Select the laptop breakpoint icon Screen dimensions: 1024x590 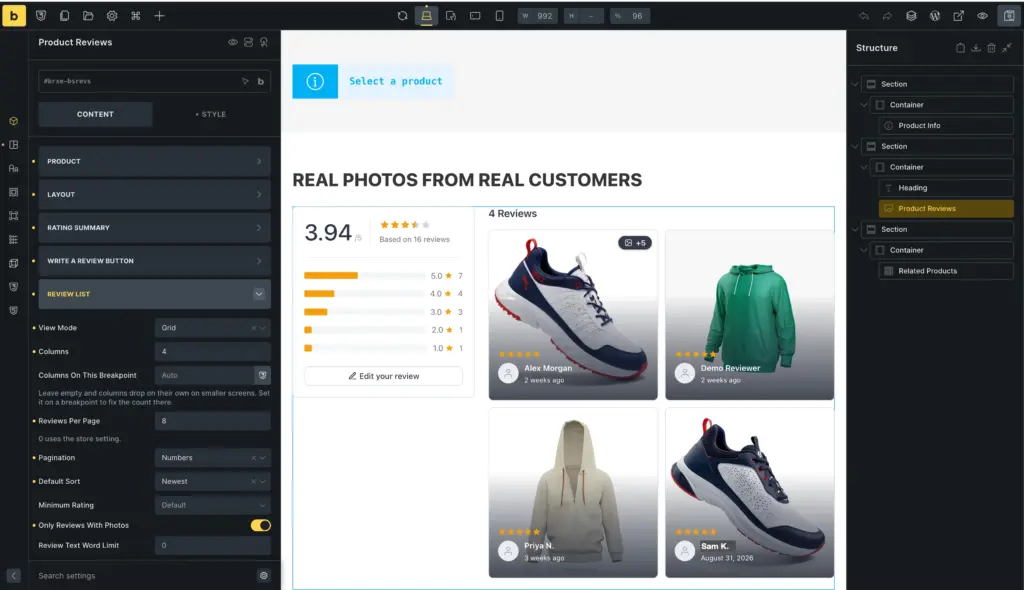[x=426, y=16]
